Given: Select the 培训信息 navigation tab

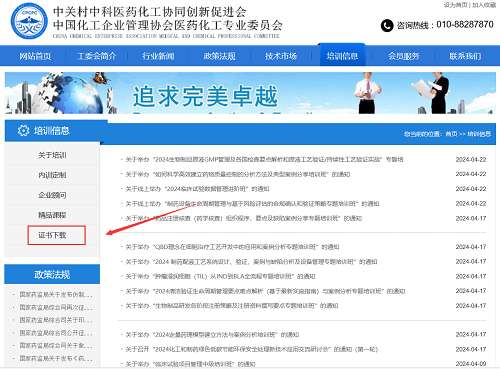Looking at the screenshot, I should tap(342, 56).
